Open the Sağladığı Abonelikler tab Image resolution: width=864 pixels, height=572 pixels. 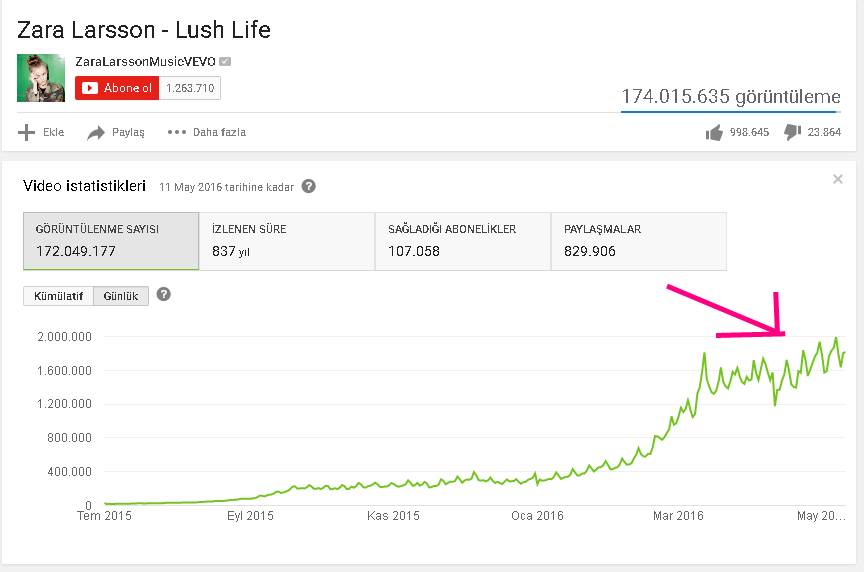[463, 241]
